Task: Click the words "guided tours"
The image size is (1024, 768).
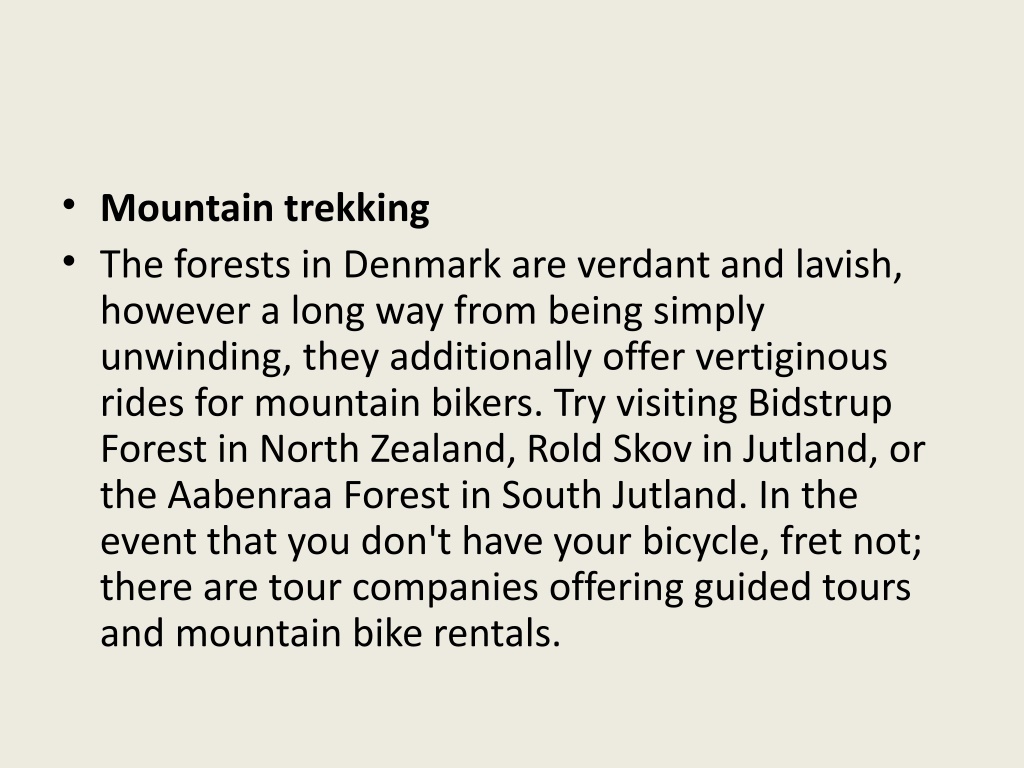Action: coord(802,588)
